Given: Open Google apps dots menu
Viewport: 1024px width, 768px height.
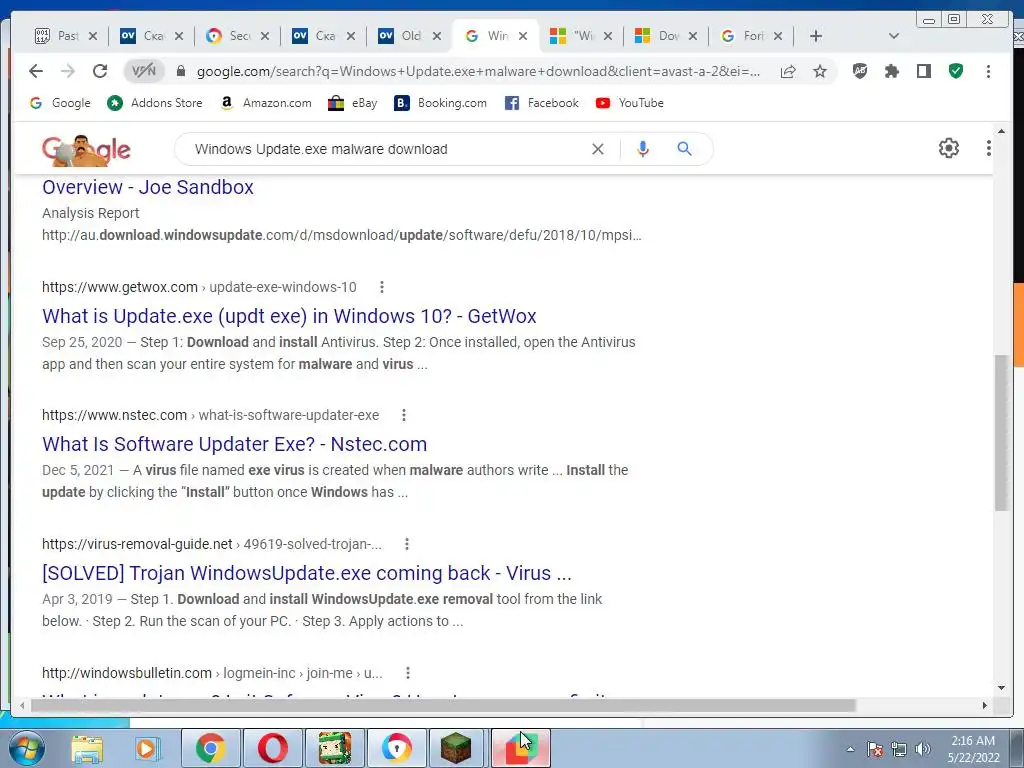Looking at the screenshot, I should pyautogui.click(x=988, y=148).
